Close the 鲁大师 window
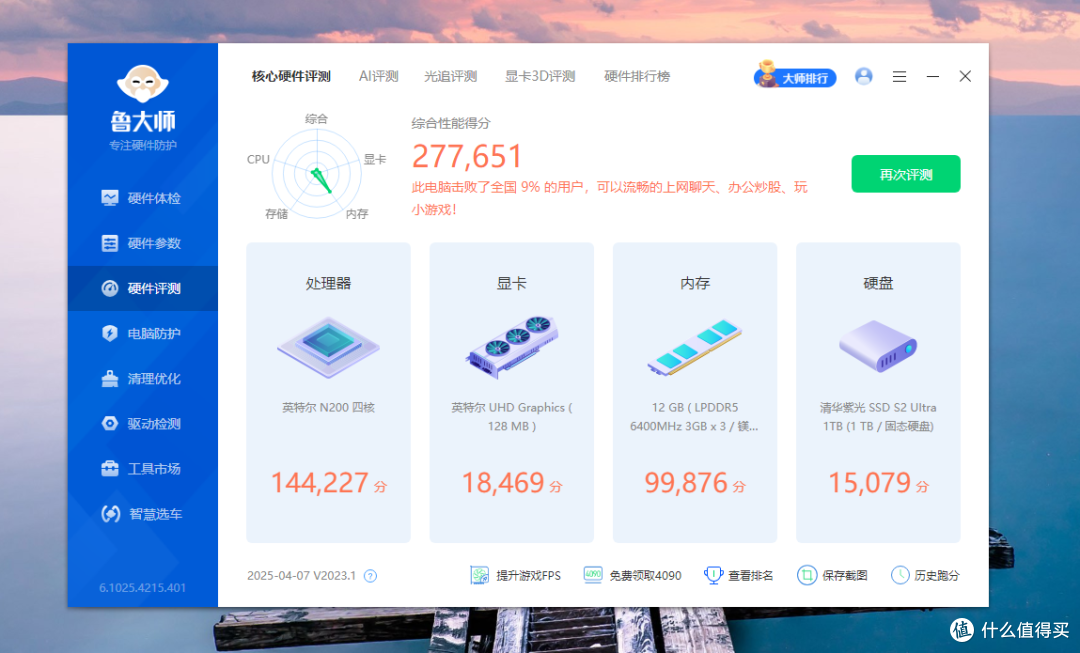 point(965,76)
